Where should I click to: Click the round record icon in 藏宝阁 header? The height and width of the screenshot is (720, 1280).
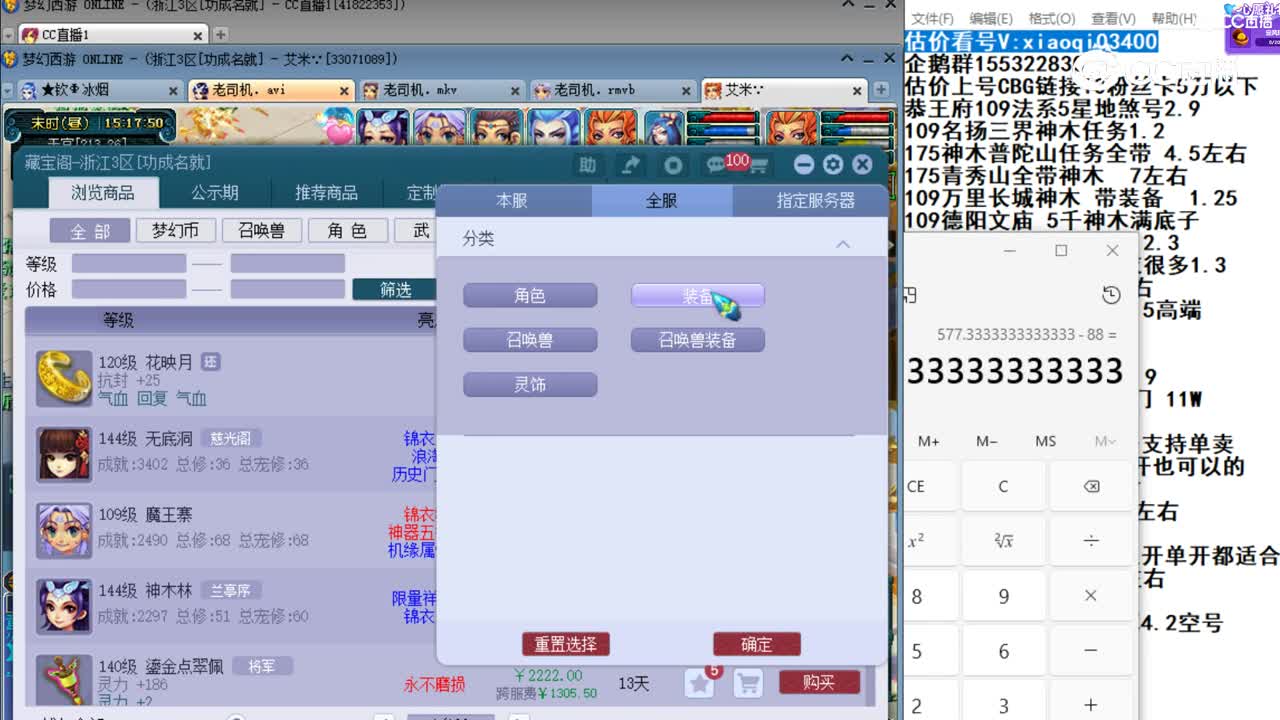tap(674, 165)
